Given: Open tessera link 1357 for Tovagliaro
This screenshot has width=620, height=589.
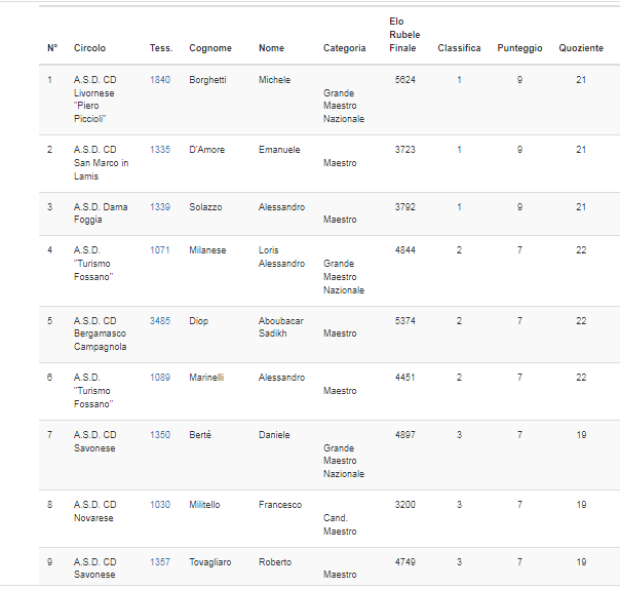Looking at the screenshot, I should (160, 562).
